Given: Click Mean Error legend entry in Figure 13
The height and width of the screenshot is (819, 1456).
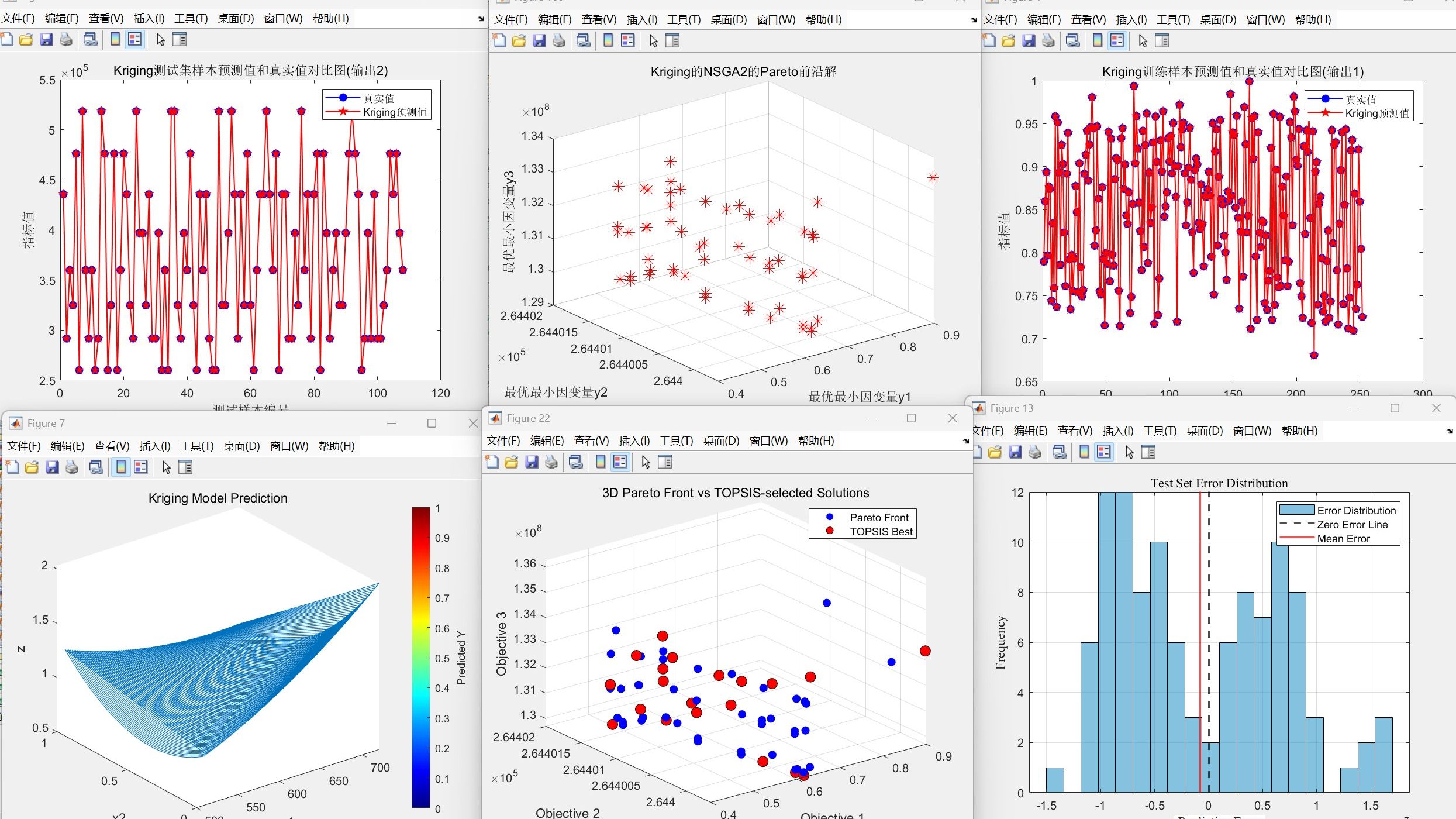Looking at the screenshot, I should tap(1343, 539).
